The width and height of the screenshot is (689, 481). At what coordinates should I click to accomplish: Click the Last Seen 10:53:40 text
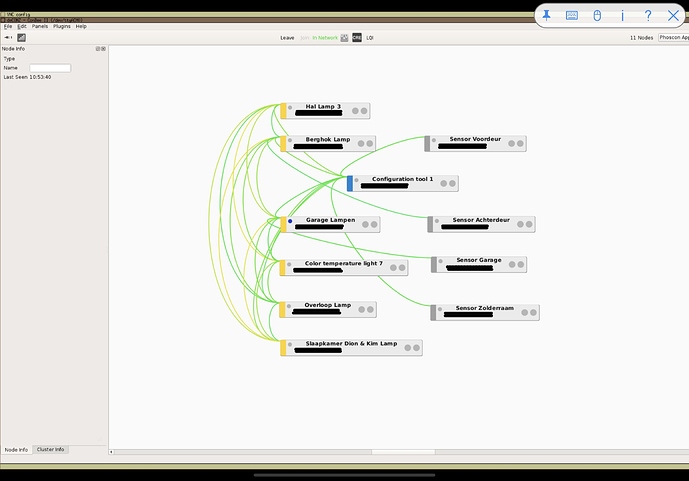pyautogui.click(x=27, y=77)
